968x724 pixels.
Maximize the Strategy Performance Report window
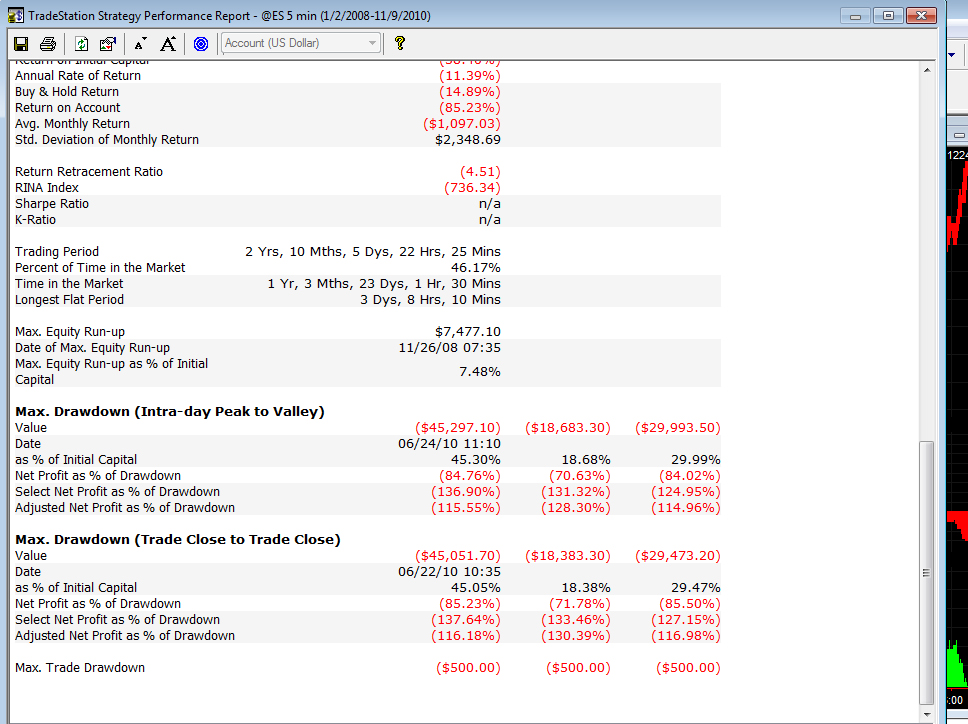point(888,15)
